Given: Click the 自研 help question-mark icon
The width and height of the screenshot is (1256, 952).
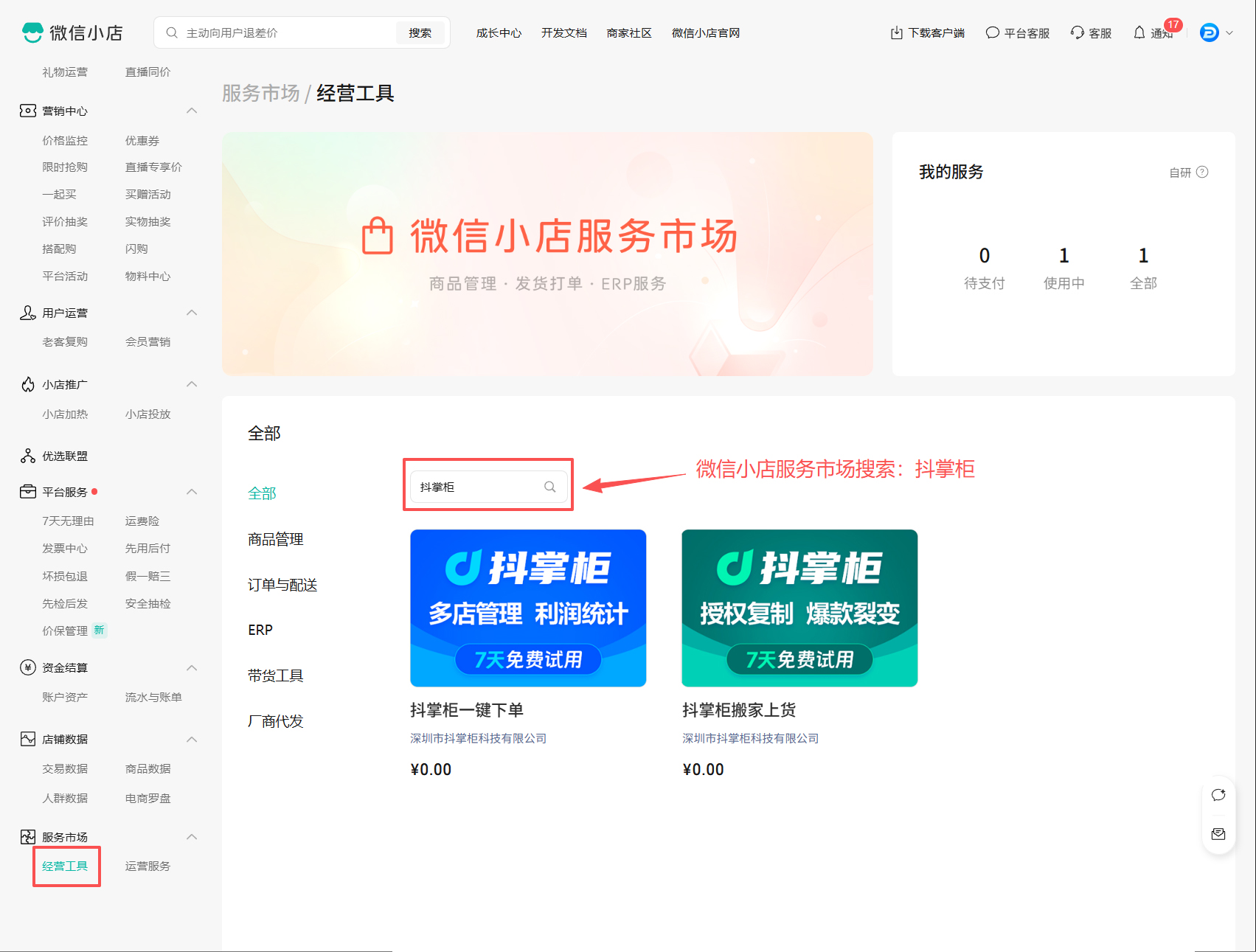Looking at the screenshot, I should coord(1202,172).
